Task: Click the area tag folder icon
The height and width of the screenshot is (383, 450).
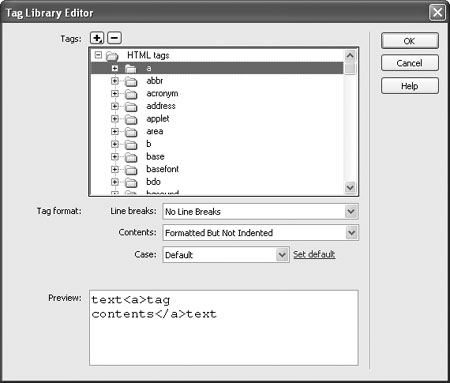Action: coord(131,132)
